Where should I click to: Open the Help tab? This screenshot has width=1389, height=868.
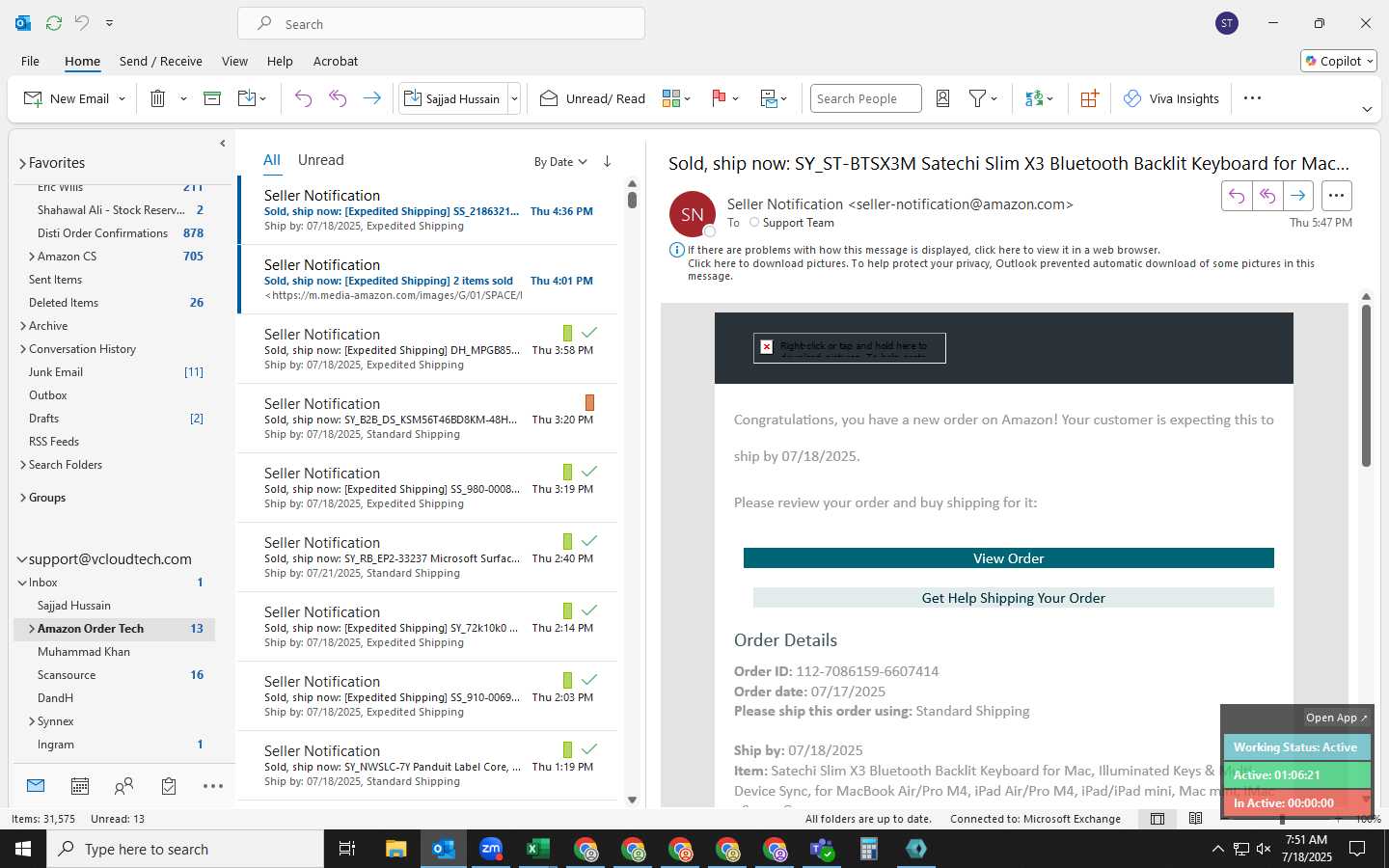pos(280,61)
